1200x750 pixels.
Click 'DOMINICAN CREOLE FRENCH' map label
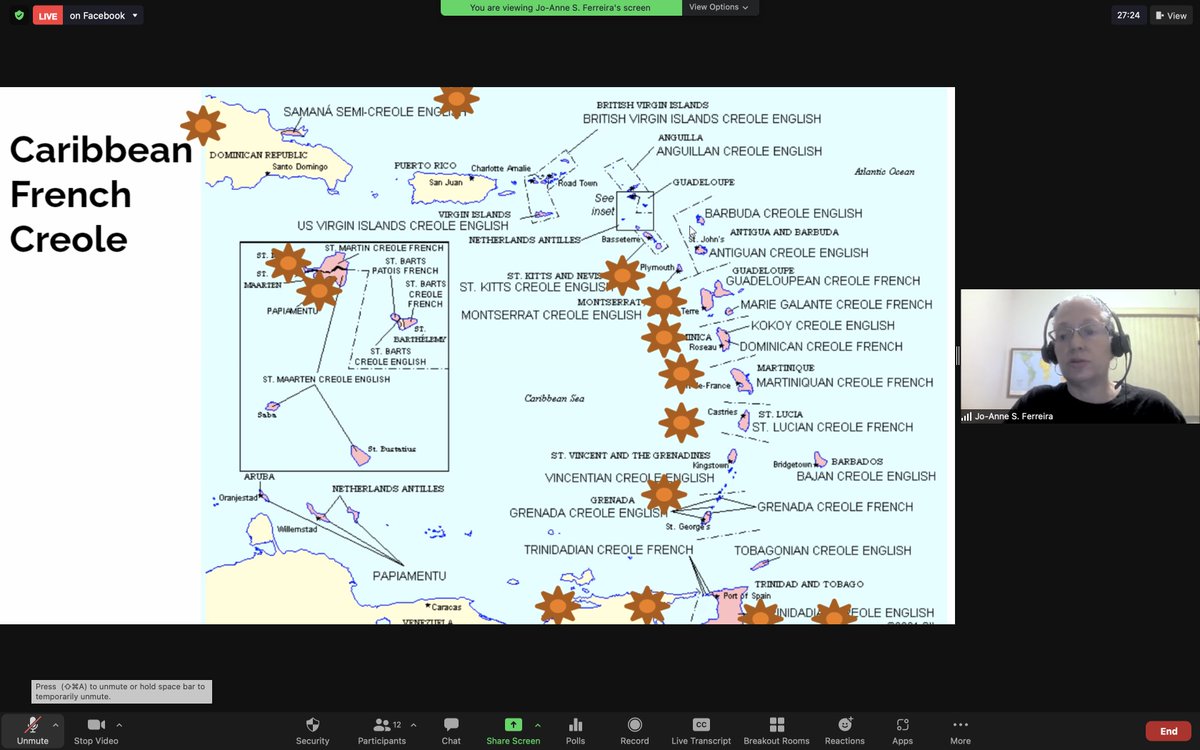pyautogui.click(x=821, y=346)
